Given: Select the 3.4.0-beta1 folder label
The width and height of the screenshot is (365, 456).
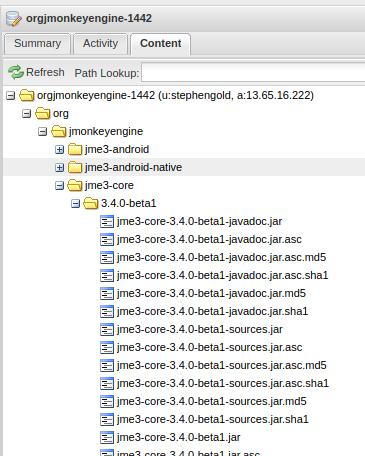Looking at the screenshot, I should (129, 203).
